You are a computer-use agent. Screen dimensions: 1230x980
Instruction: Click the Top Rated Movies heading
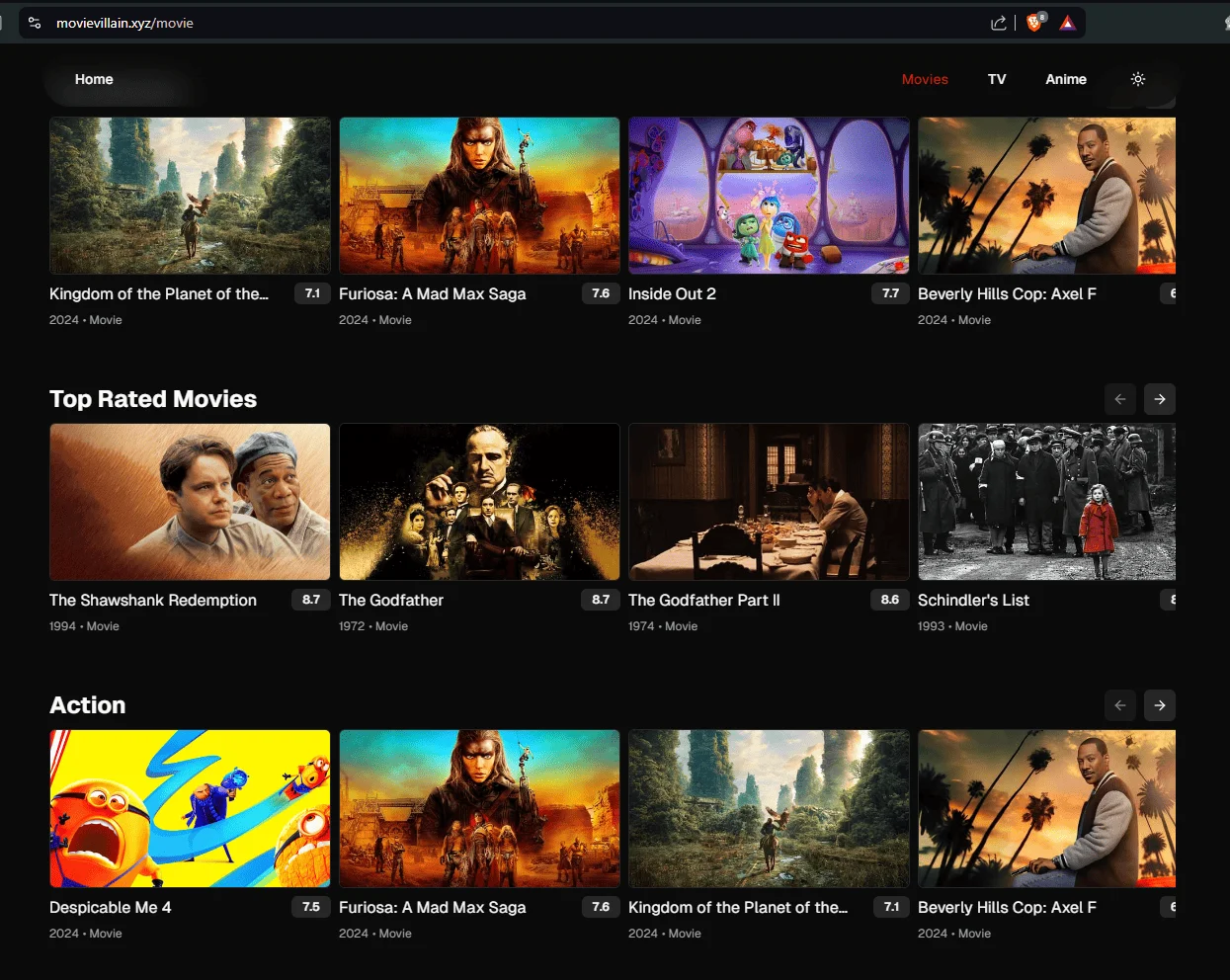coord(153,399)
